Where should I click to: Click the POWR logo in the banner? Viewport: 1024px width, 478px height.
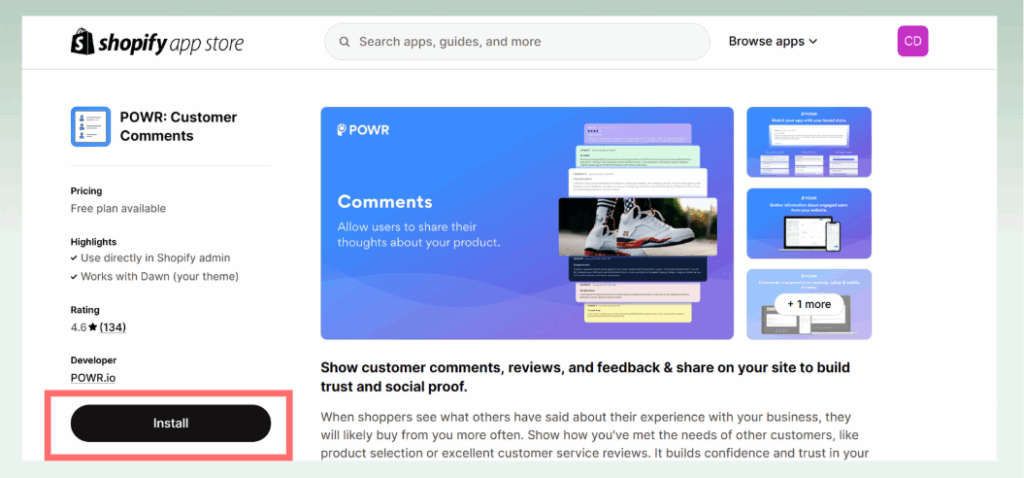coord(363,130)
